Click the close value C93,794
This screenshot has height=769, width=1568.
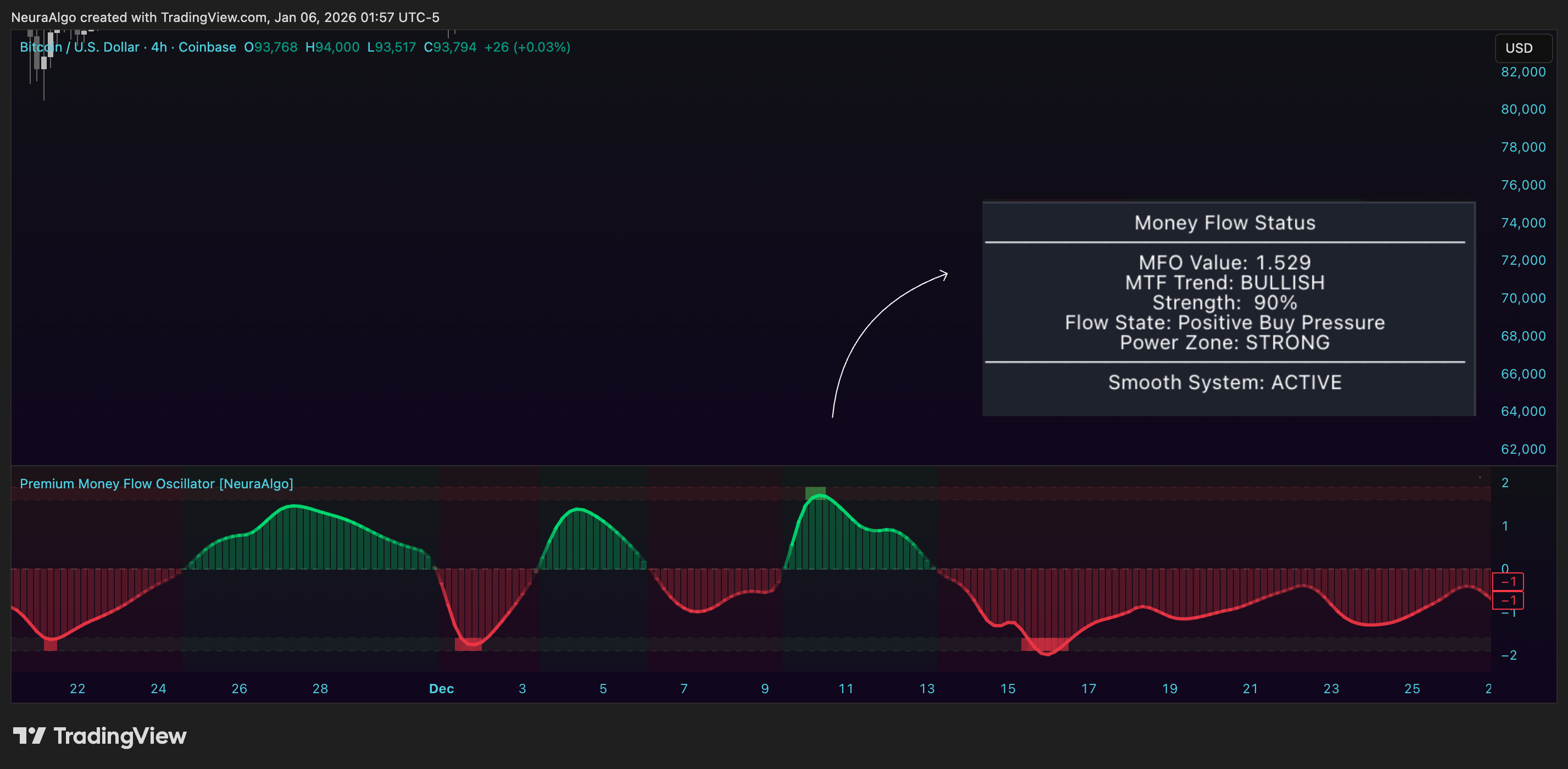coord(450,47)
